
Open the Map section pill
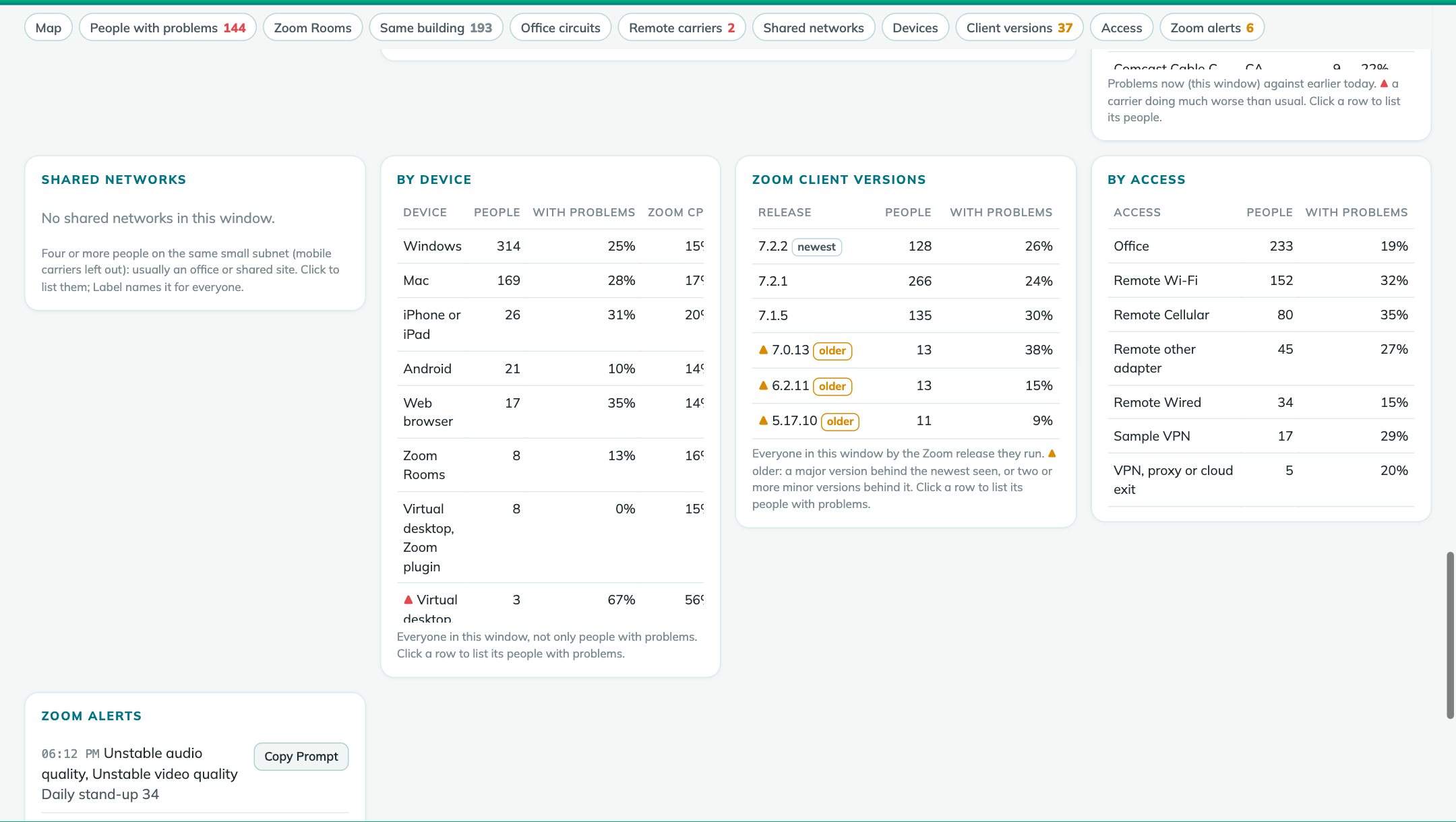(49, 28)
